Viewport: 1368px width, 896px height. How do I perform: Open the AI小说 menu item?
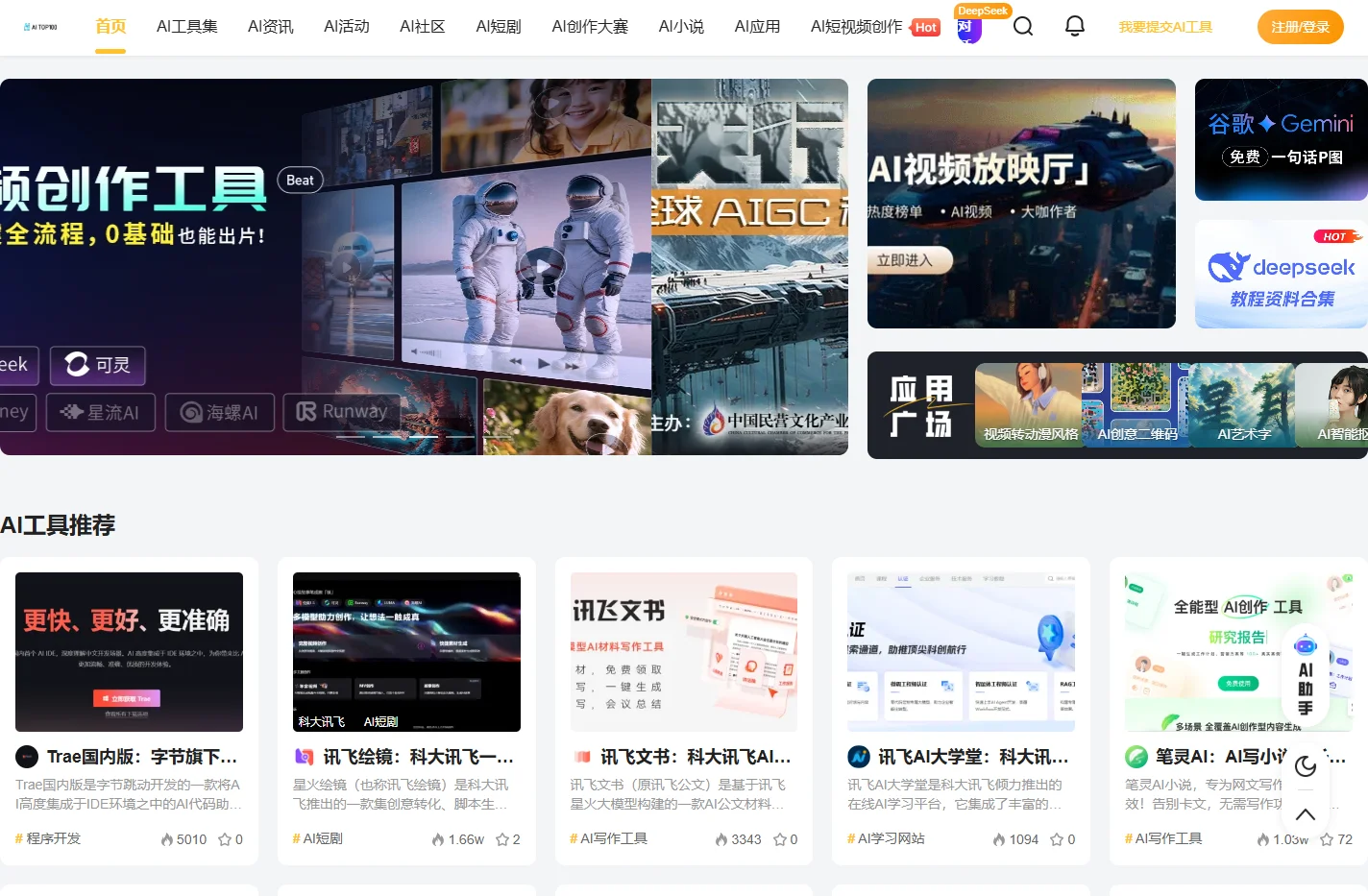tap(681, 26)
